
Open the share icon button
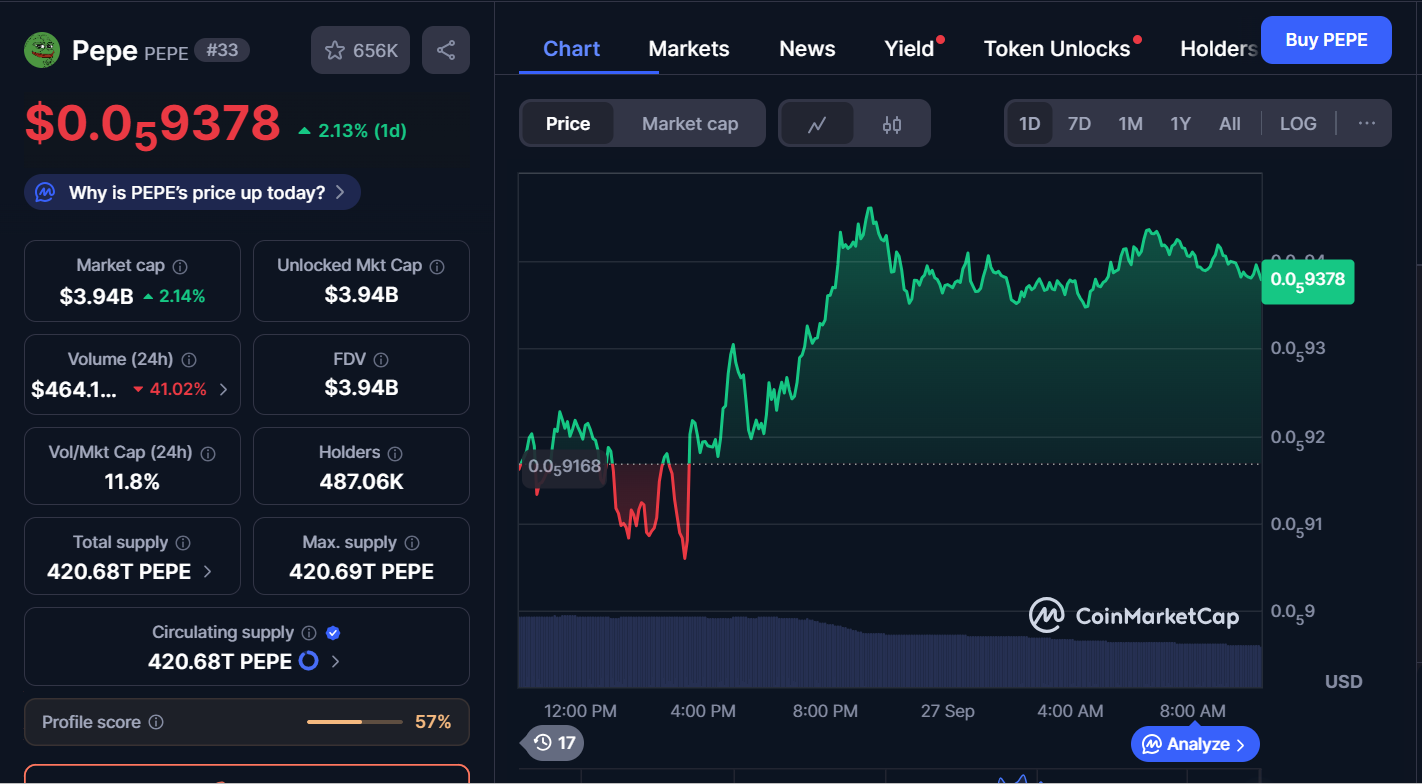(x=446, y=50)
